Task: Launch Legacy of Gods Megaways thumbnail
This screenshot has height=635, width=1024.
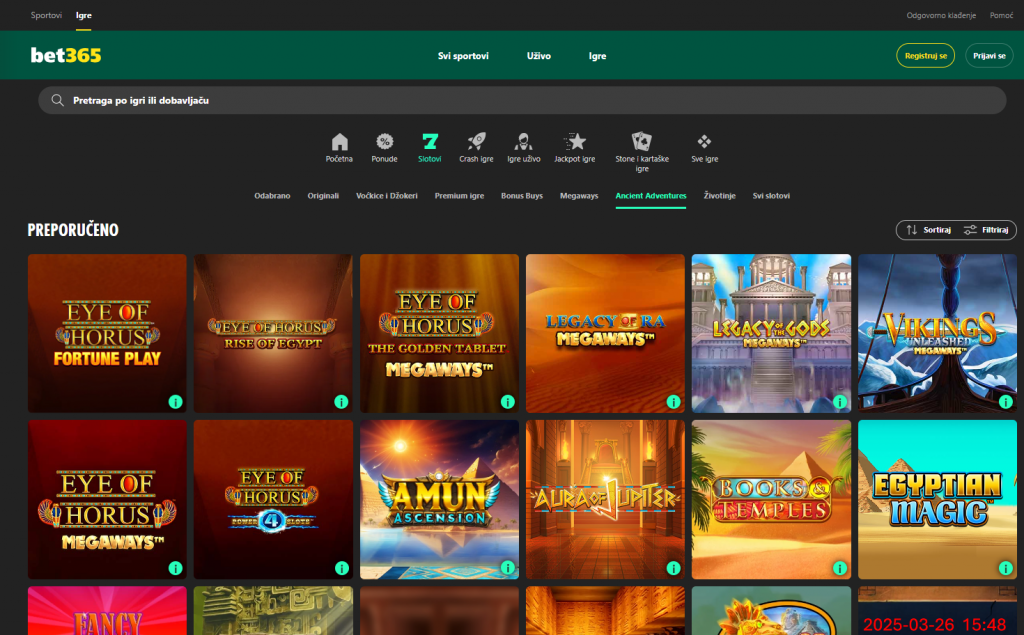Action: coord(771,333)
